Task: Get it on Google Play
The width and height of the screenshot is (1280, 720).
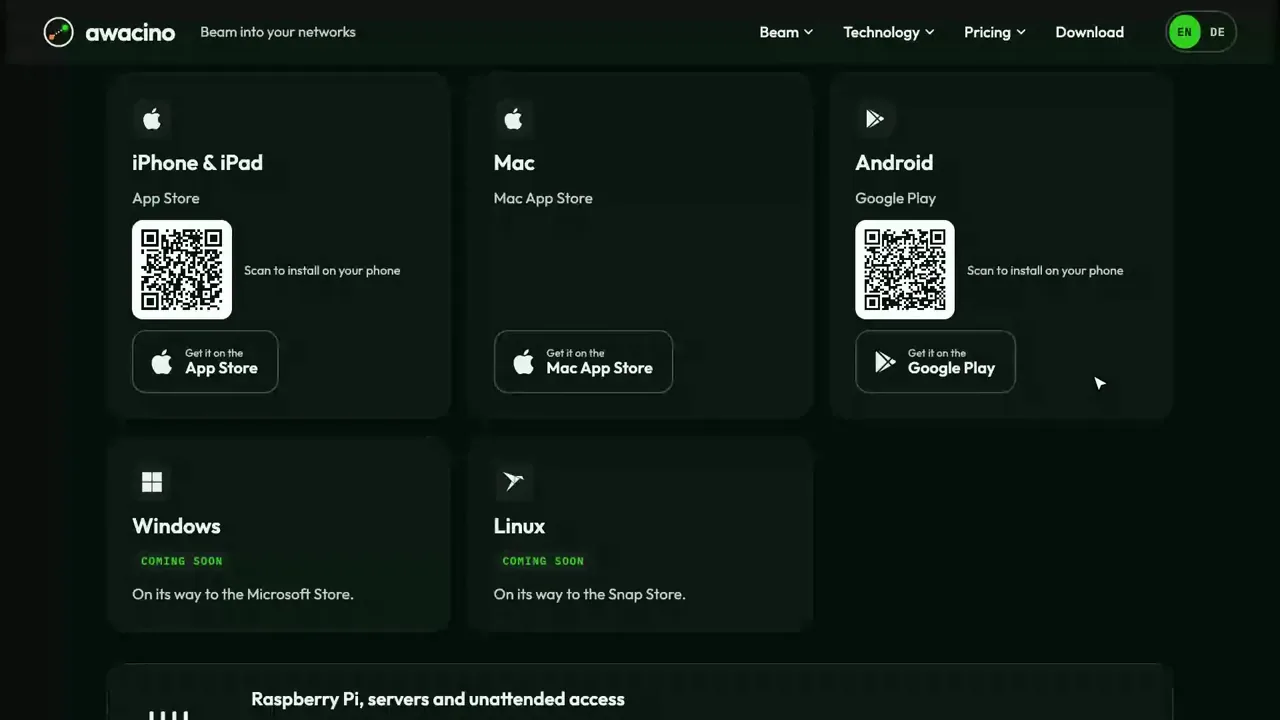Action: (935, 362)
